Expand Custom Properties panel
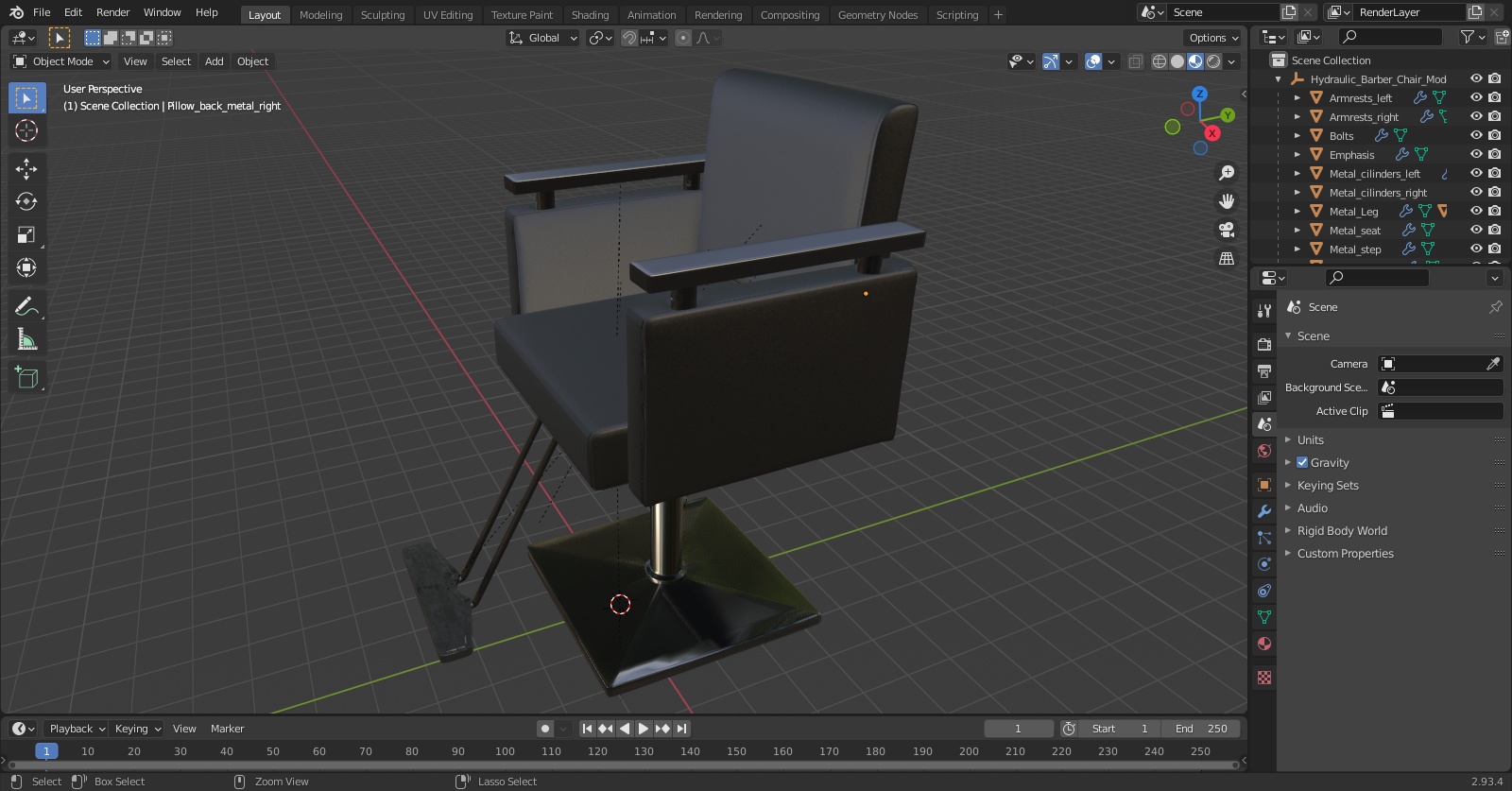The image size is (1512, 791). [1345, 554]
